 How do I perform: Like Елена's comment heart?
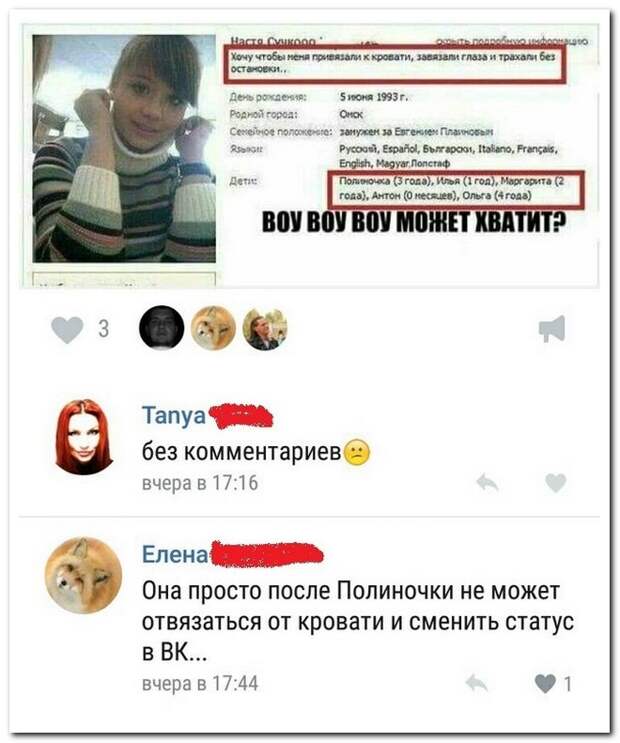click(545, 683)
